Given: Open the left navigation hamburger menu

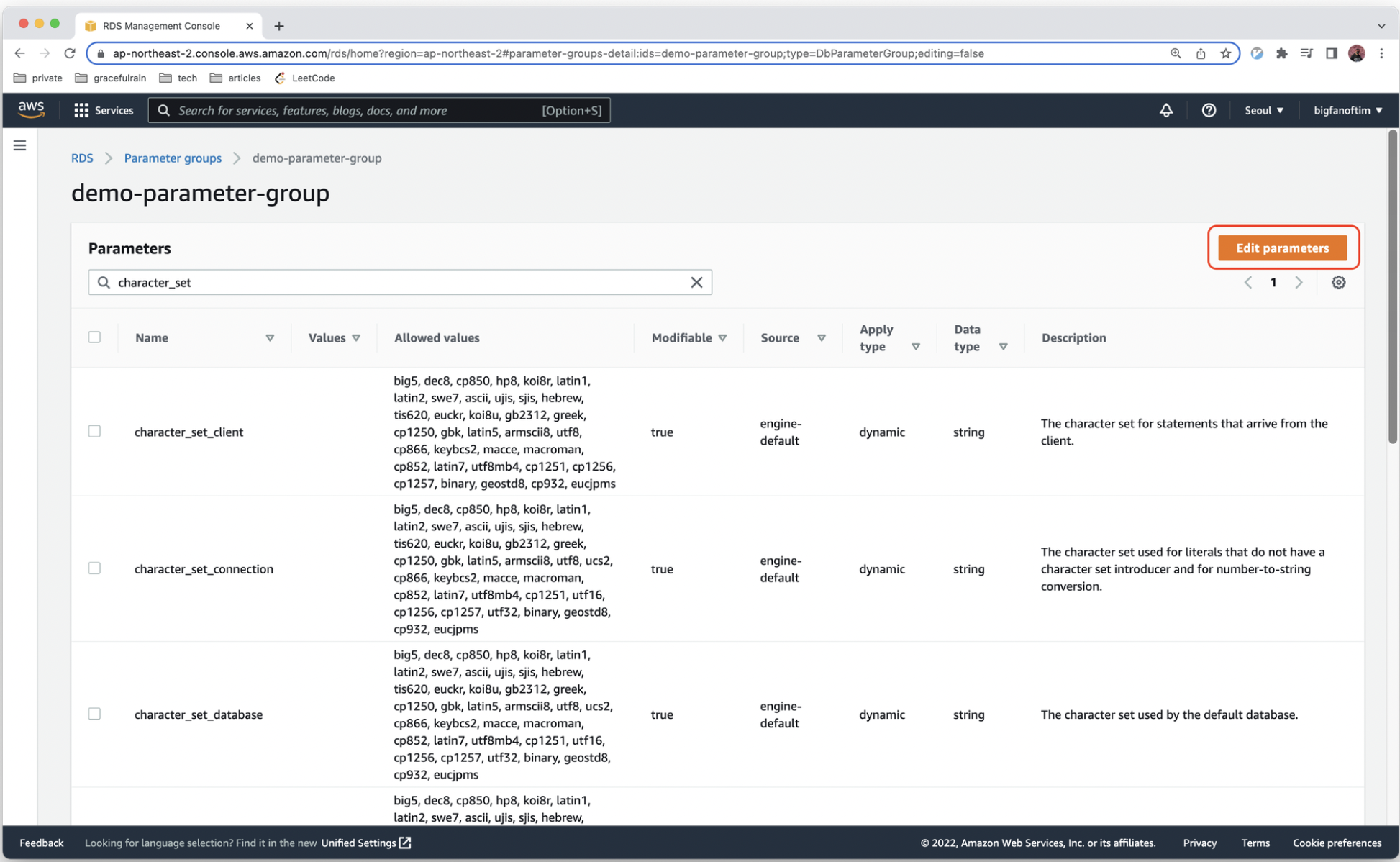Looking at the screenshot, I should (20, 145).
